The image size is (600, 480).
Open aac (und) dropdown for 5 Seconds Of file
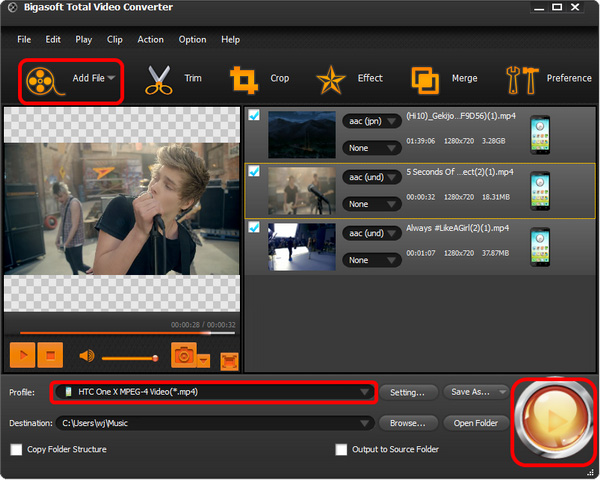(x=372, y=177)
